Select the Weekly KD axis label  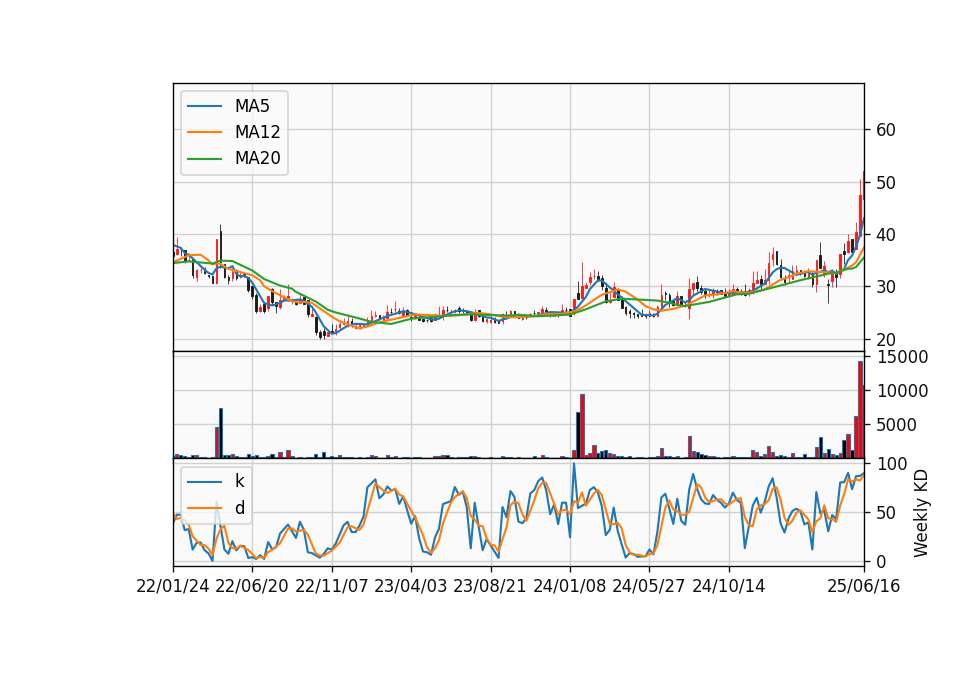[921, 513]
